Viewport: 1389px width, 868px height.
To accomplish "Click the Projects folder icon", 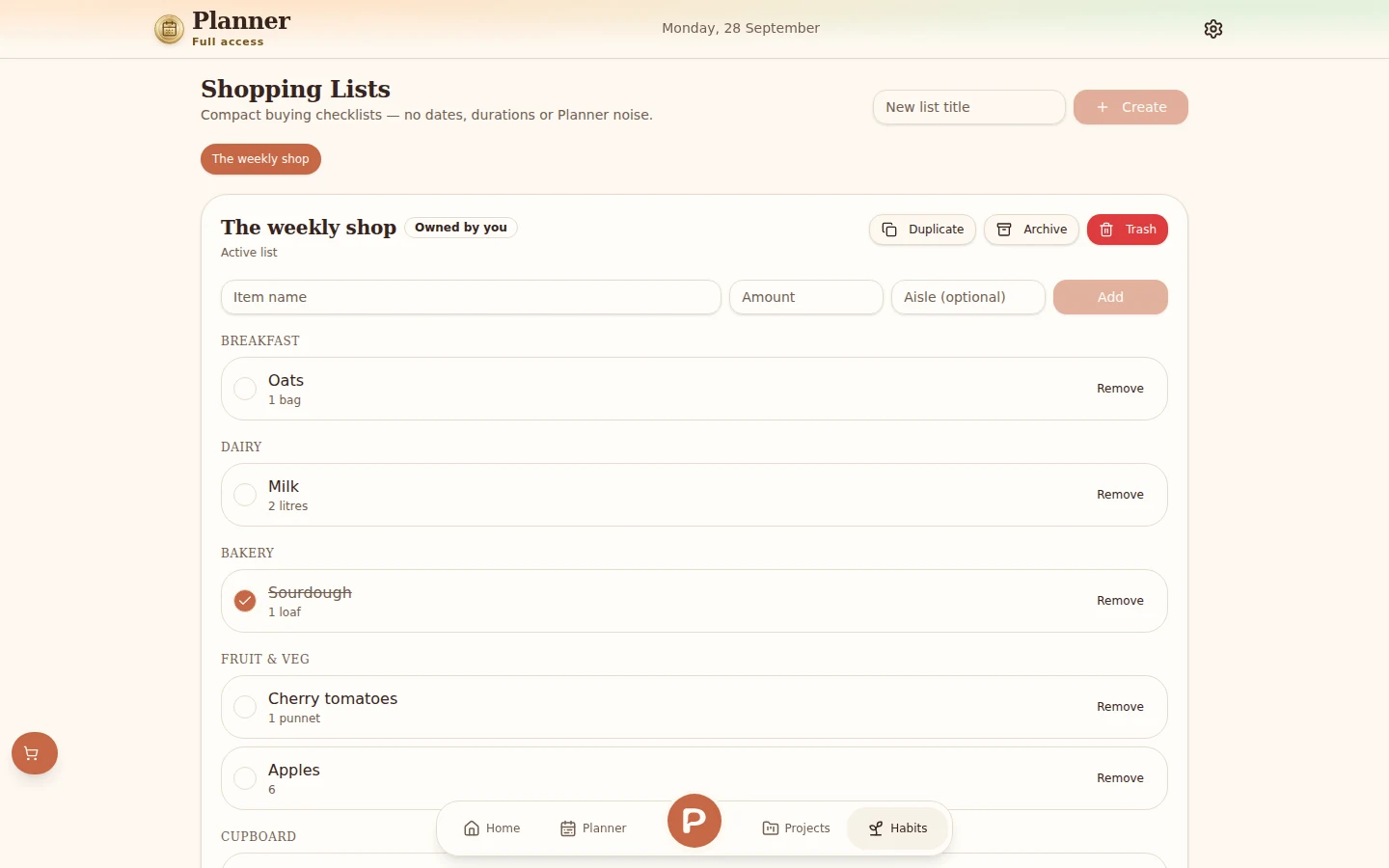I will coord(771,828).
